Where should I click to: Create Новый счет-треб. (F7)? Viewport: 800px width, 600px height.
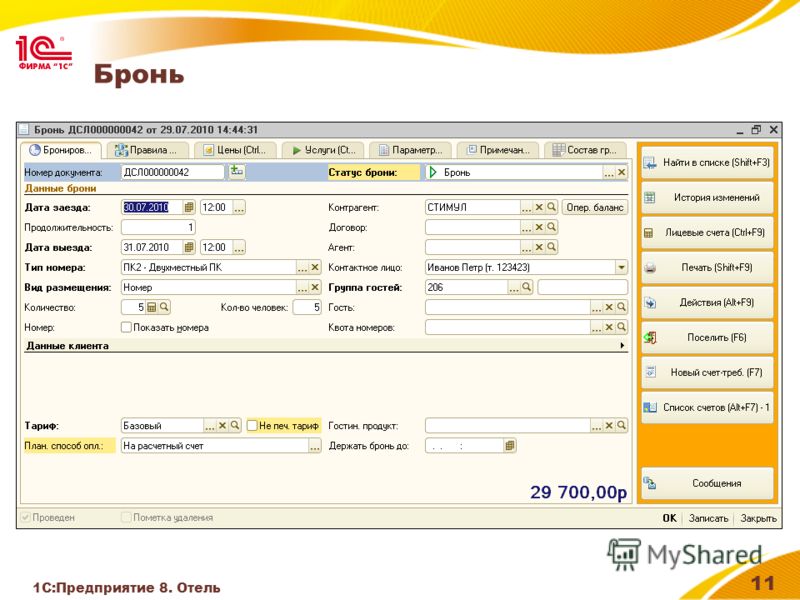tap(707, 372)
